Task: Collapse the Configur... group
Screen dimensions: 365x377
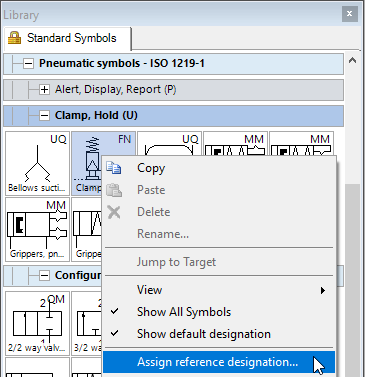Action: tap(44, 276)
